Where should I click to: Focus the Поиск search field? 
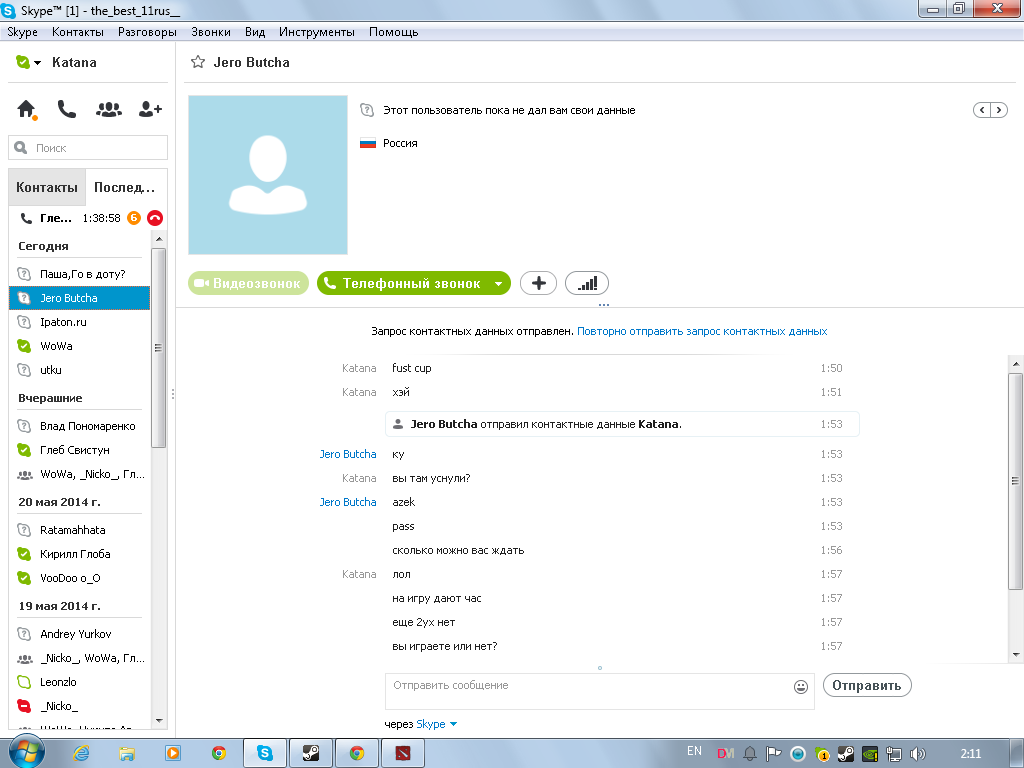(x=88, y=148)
